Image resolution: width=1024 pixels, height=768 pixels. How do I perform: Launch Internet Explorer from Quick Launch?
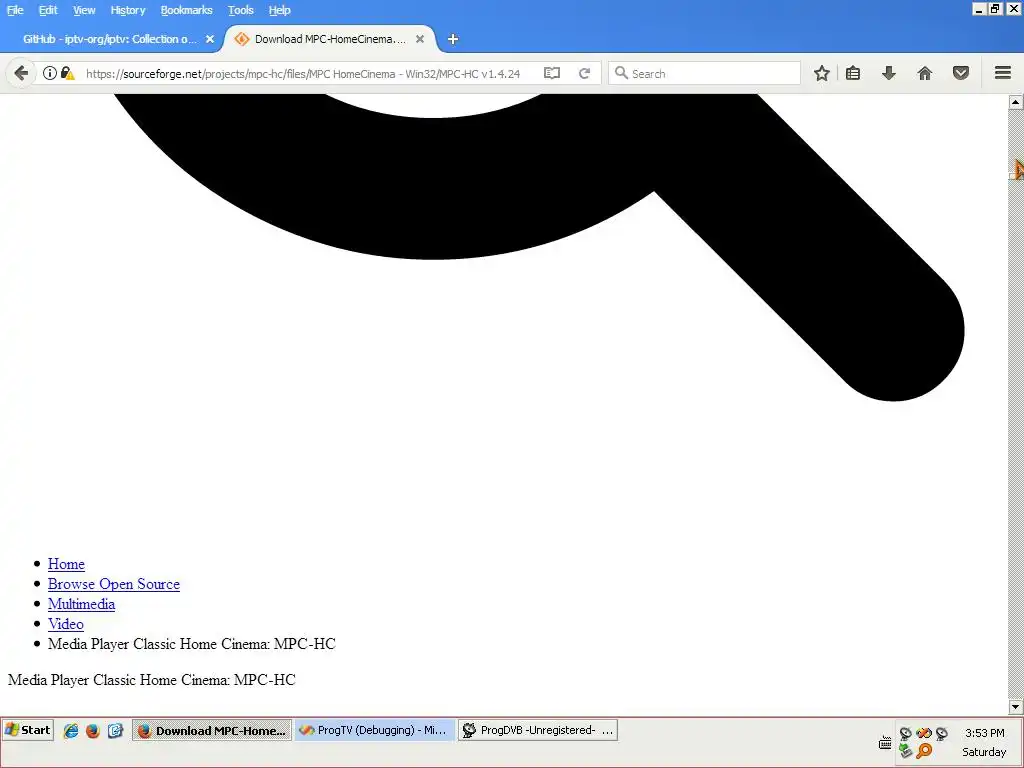point(71,731)
